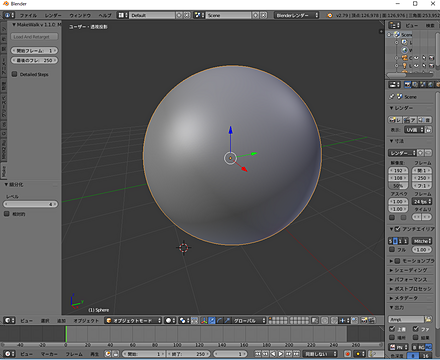Screen dimensions: 440x360
Task: Click the world properties tab icon
Action: 430,85
